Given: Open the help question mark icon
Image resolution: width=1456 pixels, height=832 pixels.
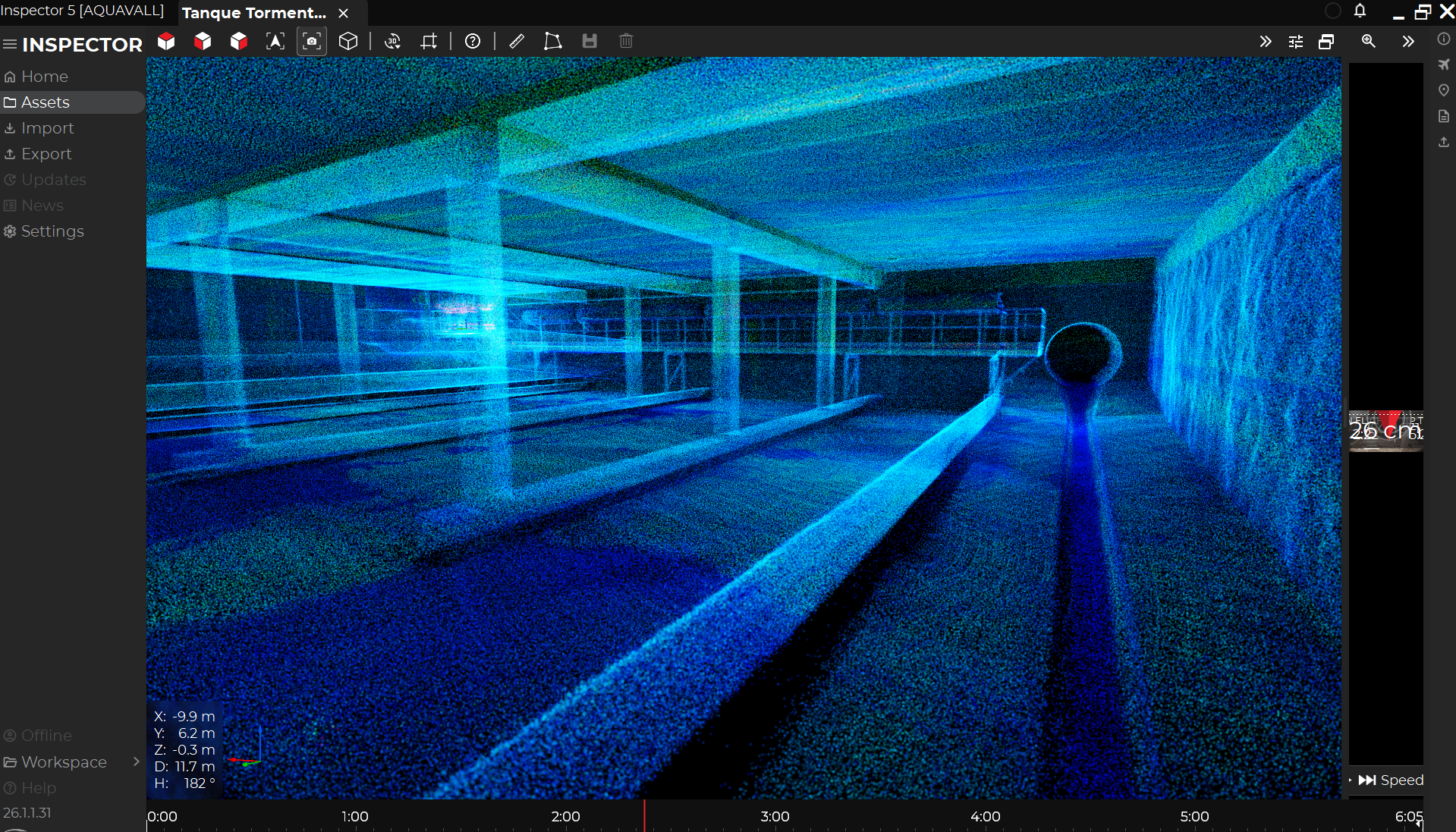Looking at the screenshot, I should [473, 41].
